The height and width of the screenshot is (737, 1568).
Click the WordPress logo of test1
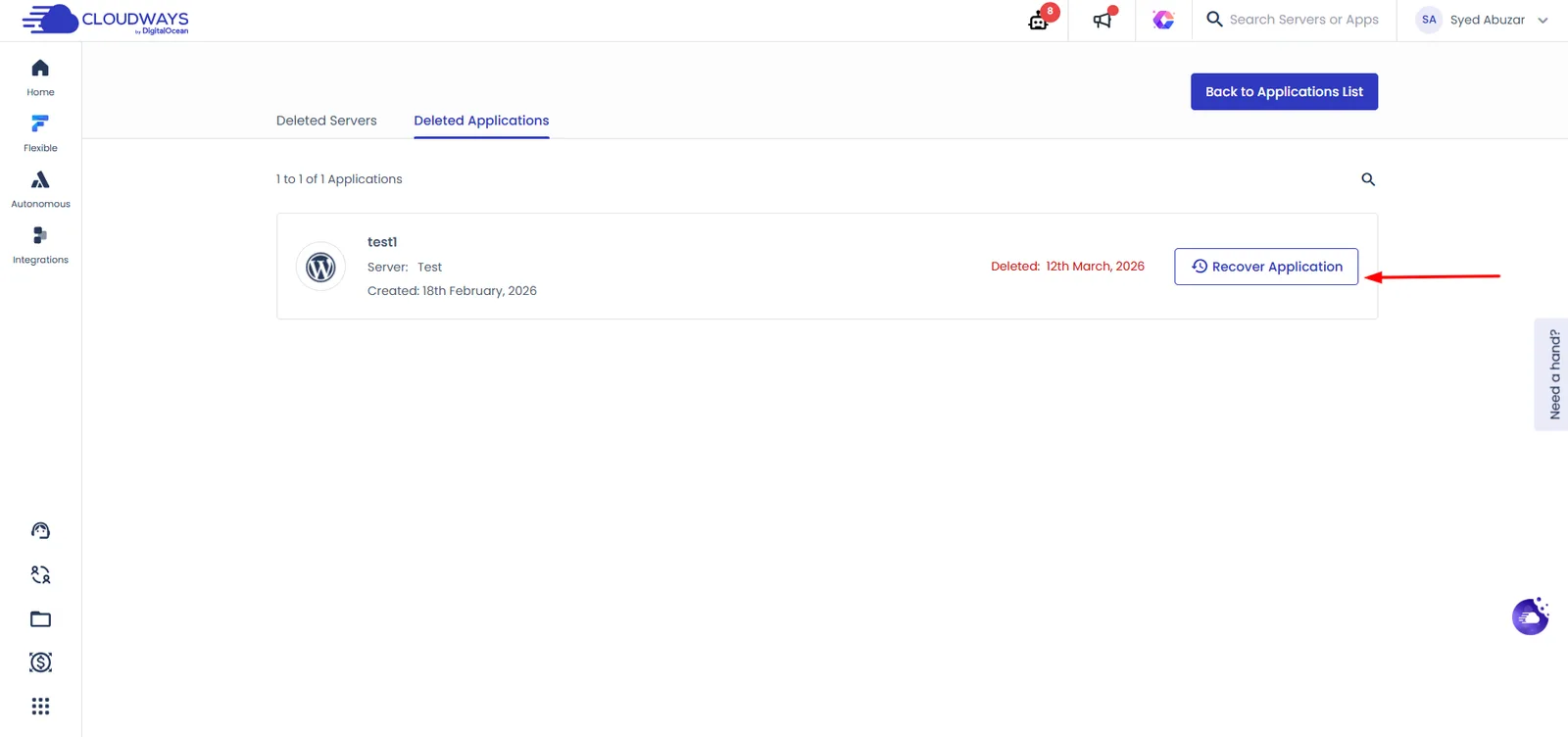[320, 267]
